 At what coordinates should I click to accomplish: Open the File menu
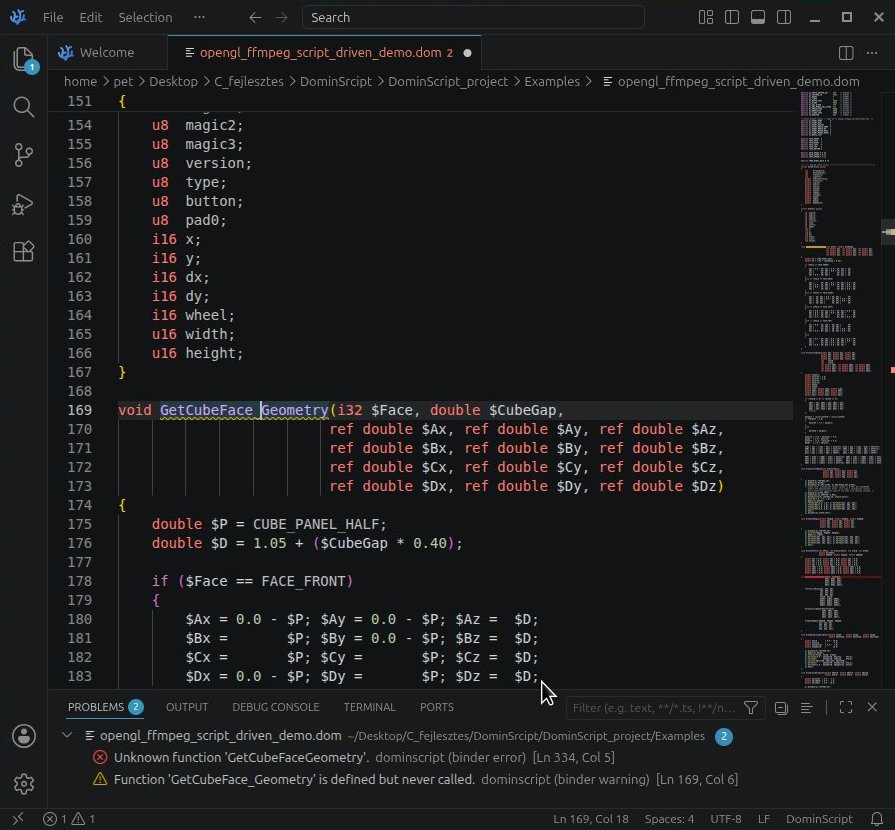[x=53, y=18]
